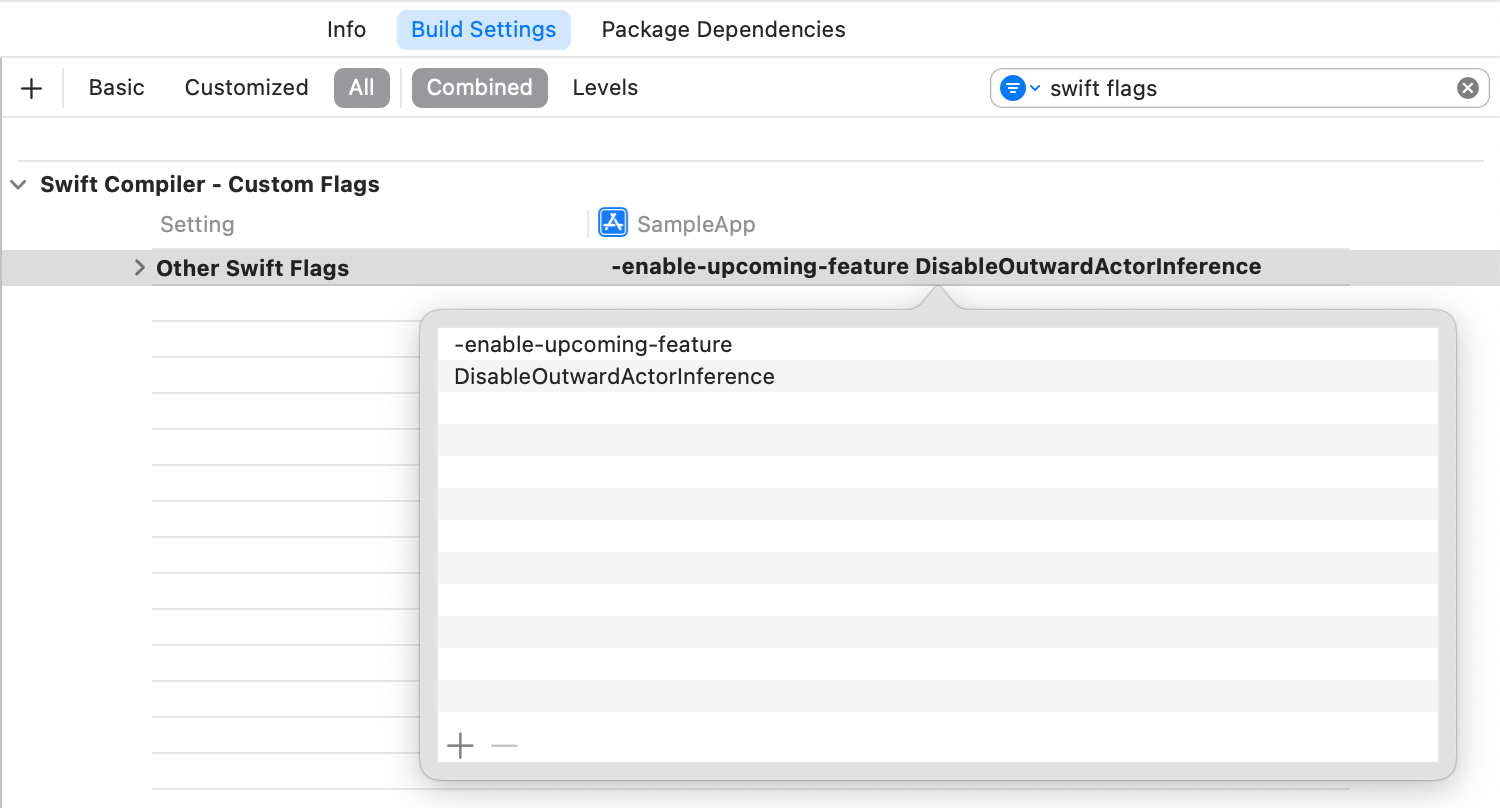Select the -enable-upcoming-feature flag entry
1500x808 pixels.
(593, 343)
